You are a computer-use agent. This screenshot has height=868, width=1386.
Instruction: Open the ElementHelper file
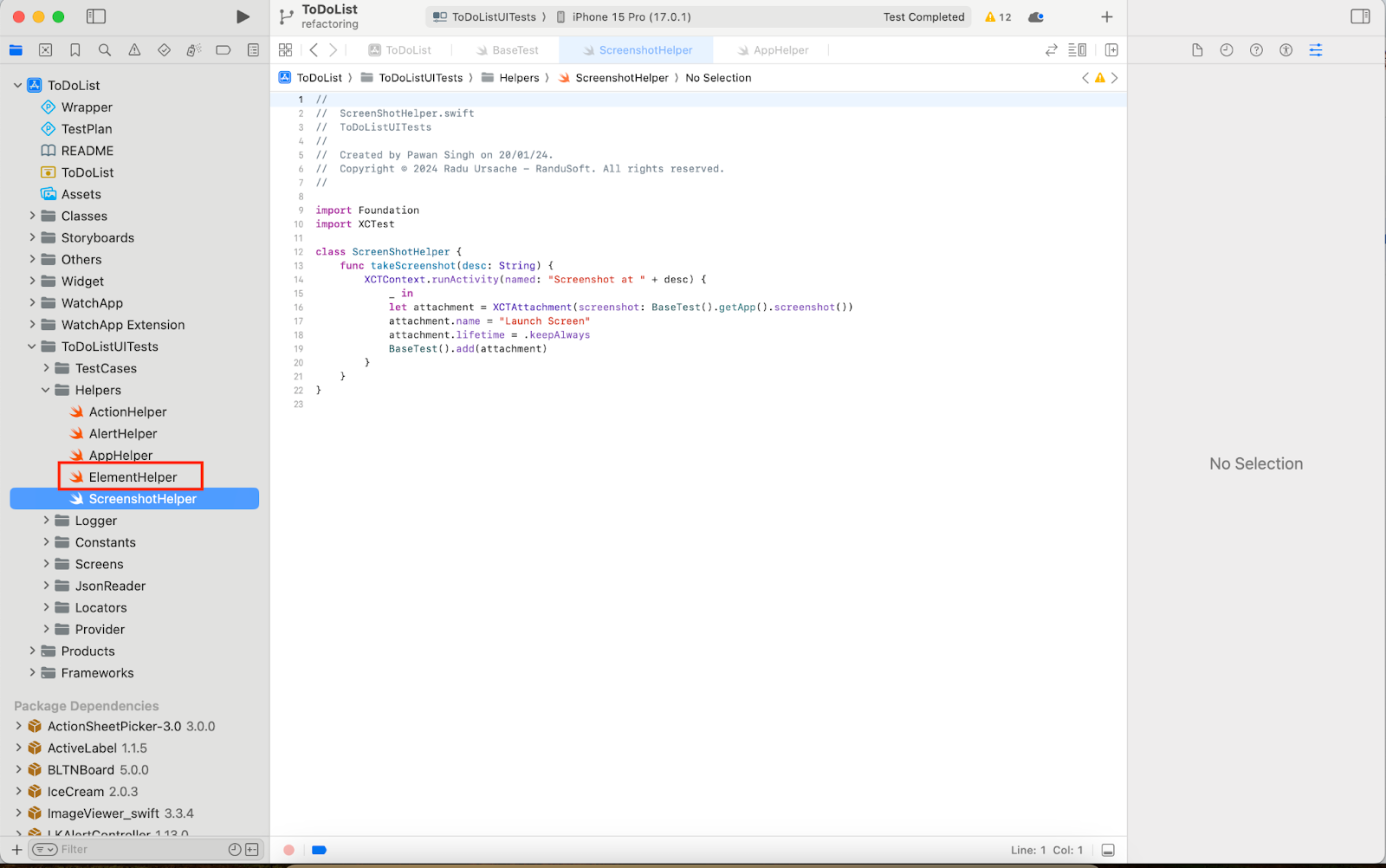131,477
